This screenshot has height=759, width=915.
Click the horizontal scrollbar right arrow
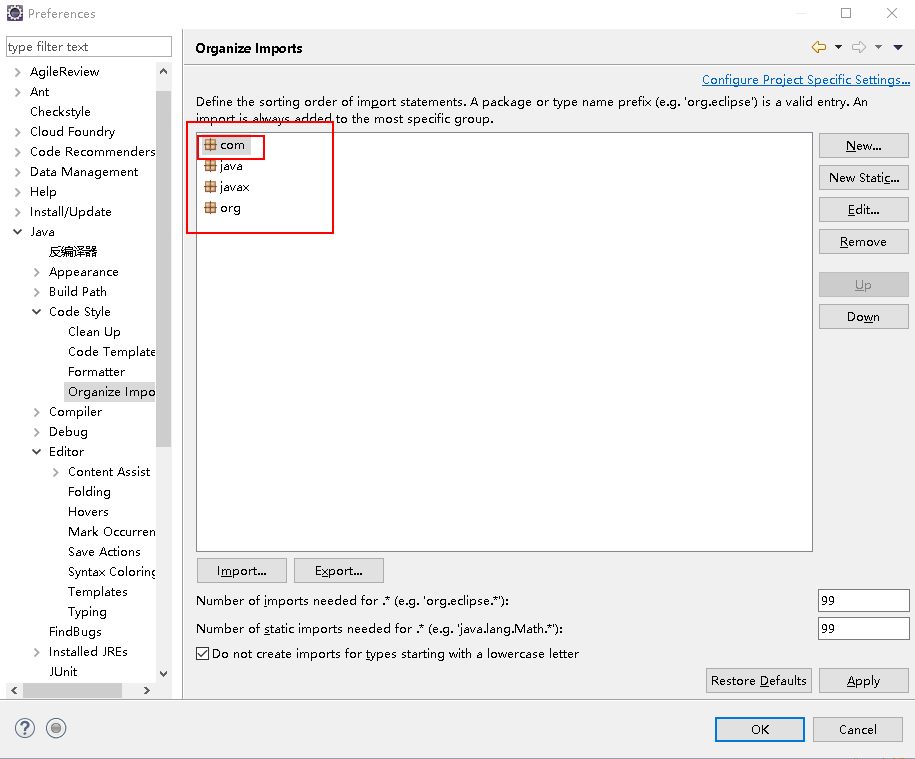(147, 691)
